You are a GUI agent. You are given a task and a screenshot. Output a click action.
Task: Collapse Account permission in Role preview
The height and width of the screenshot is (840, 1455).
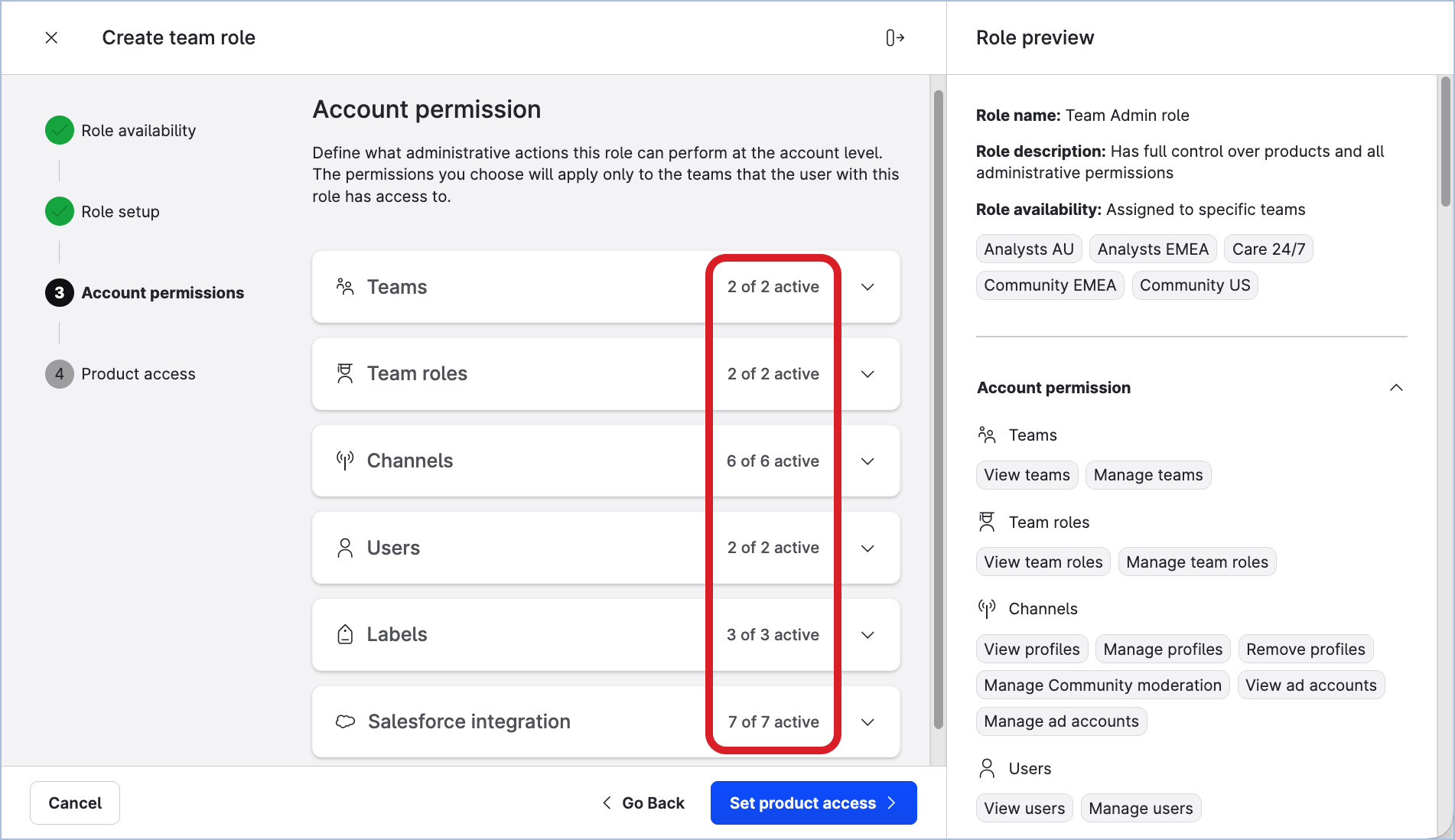[1395, 388]
